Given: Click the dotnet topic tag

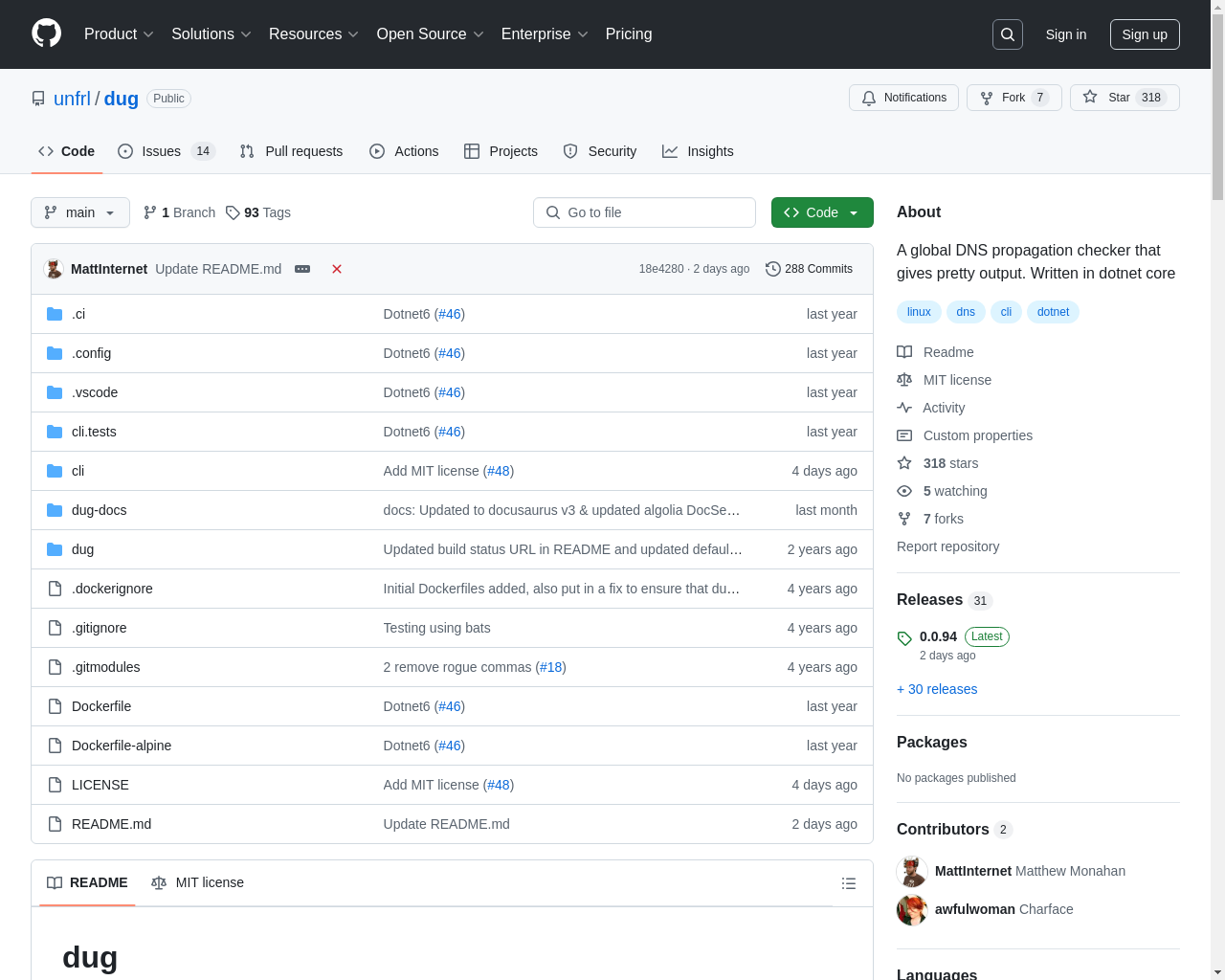Looking at the screenshot, I should (x=1053, y=312).
